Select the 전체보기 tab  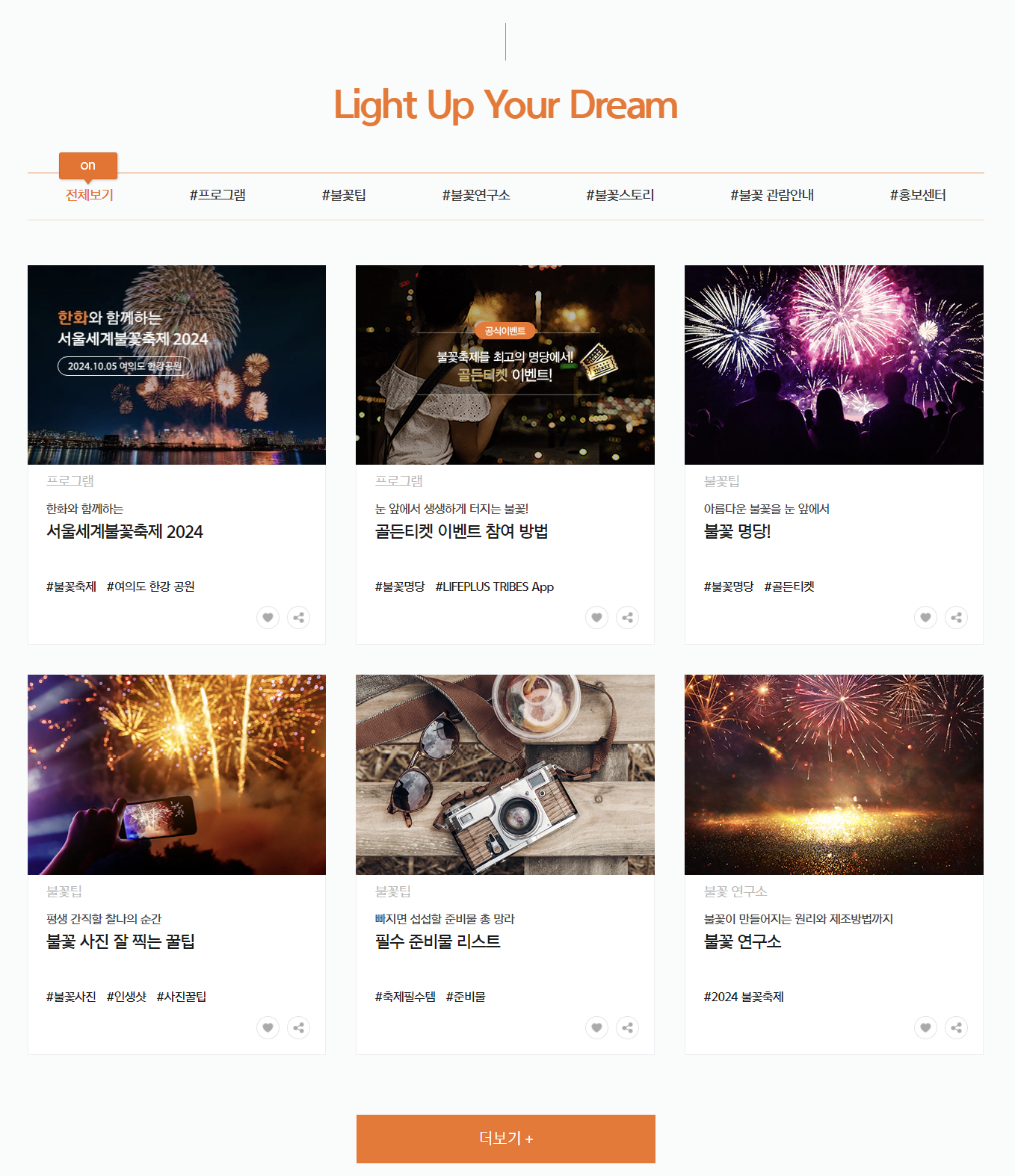[89, 195]
